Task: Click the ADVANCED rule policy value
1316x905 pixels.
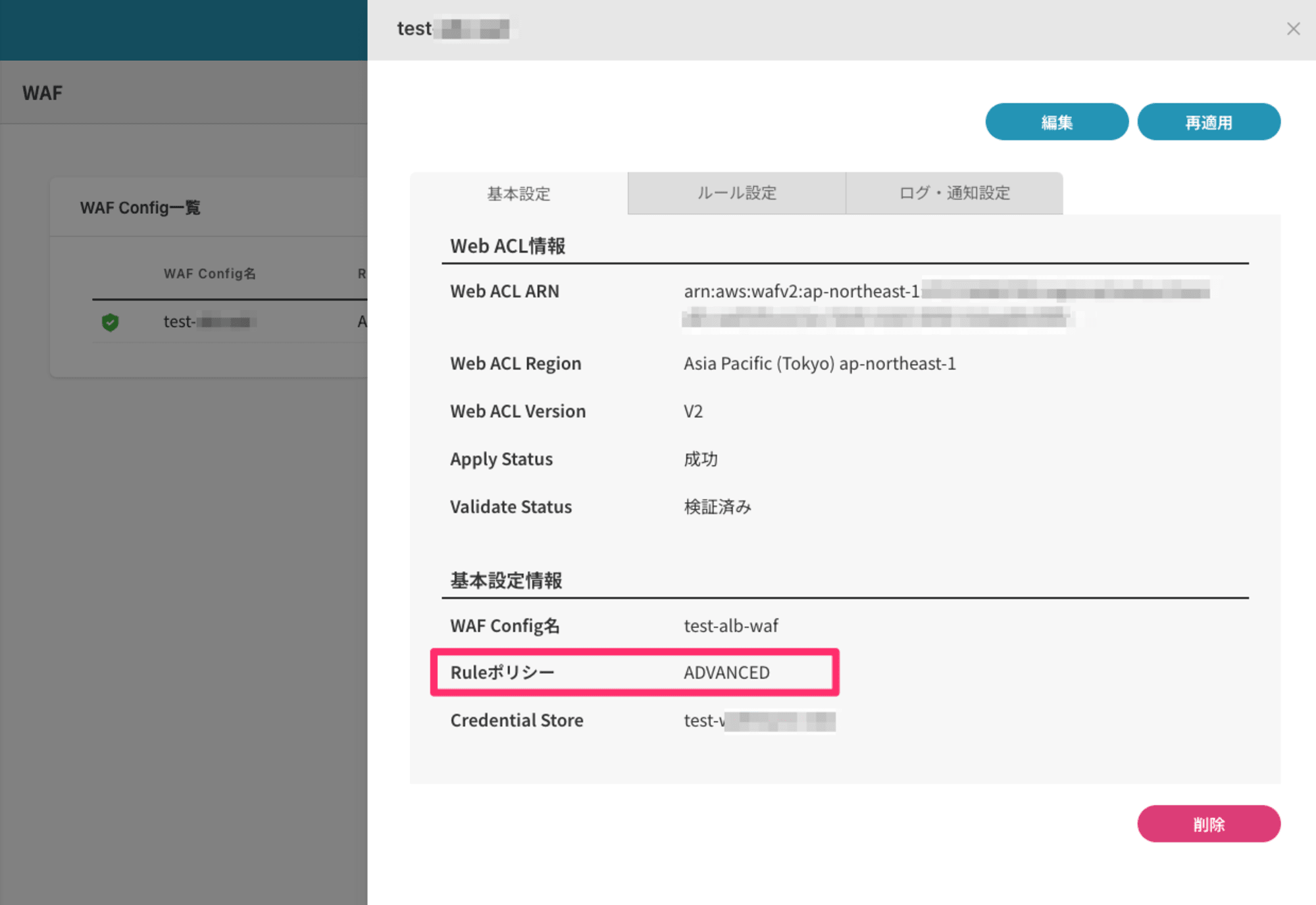Action: (x=726, y=673)
